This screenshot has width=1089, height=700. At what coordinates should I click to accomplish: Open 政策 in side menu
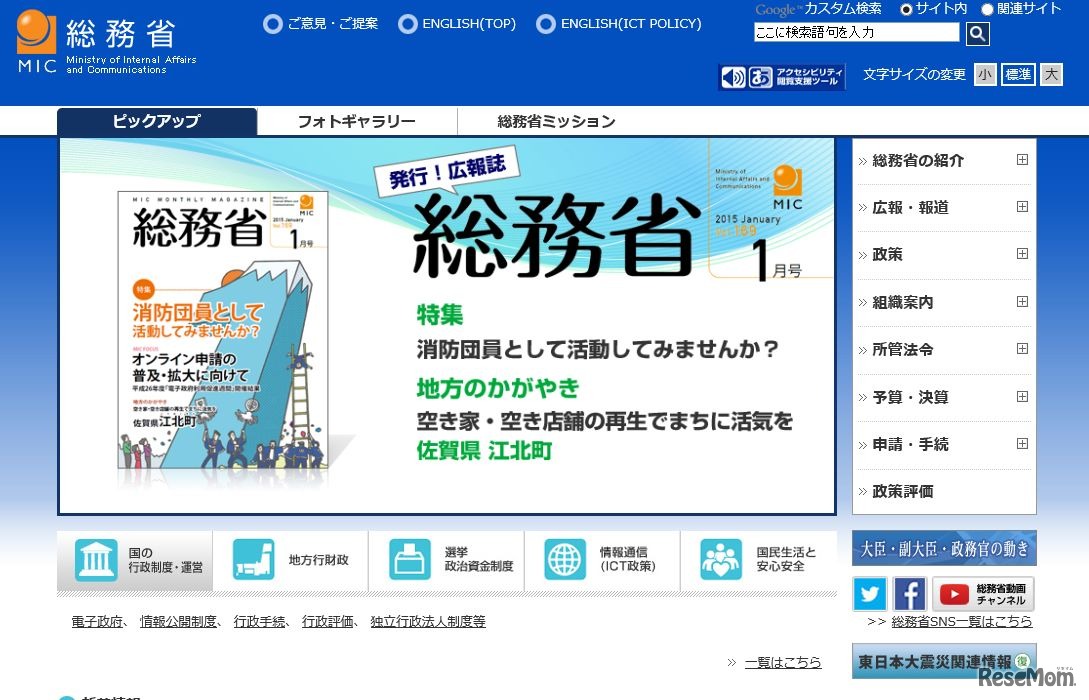tap(887, 255)
